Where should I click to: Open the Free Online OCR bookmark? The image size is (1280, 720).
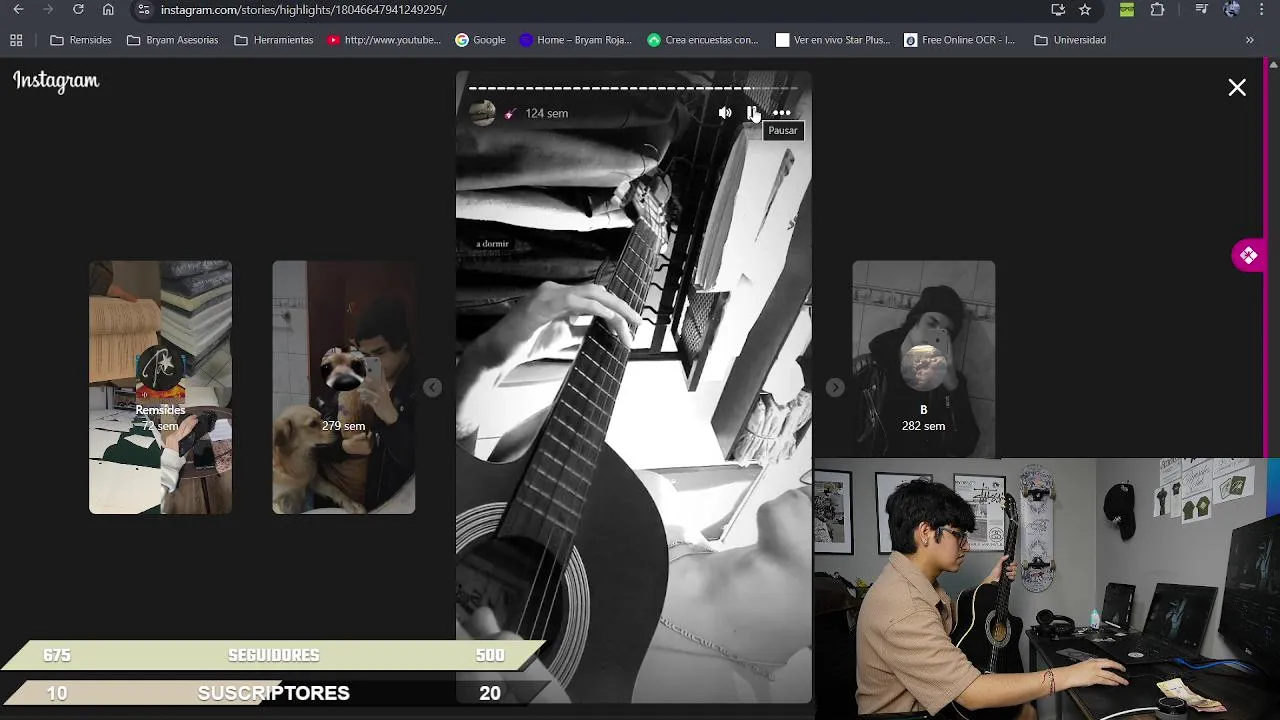pyautogui.click(x=959, y=40)
